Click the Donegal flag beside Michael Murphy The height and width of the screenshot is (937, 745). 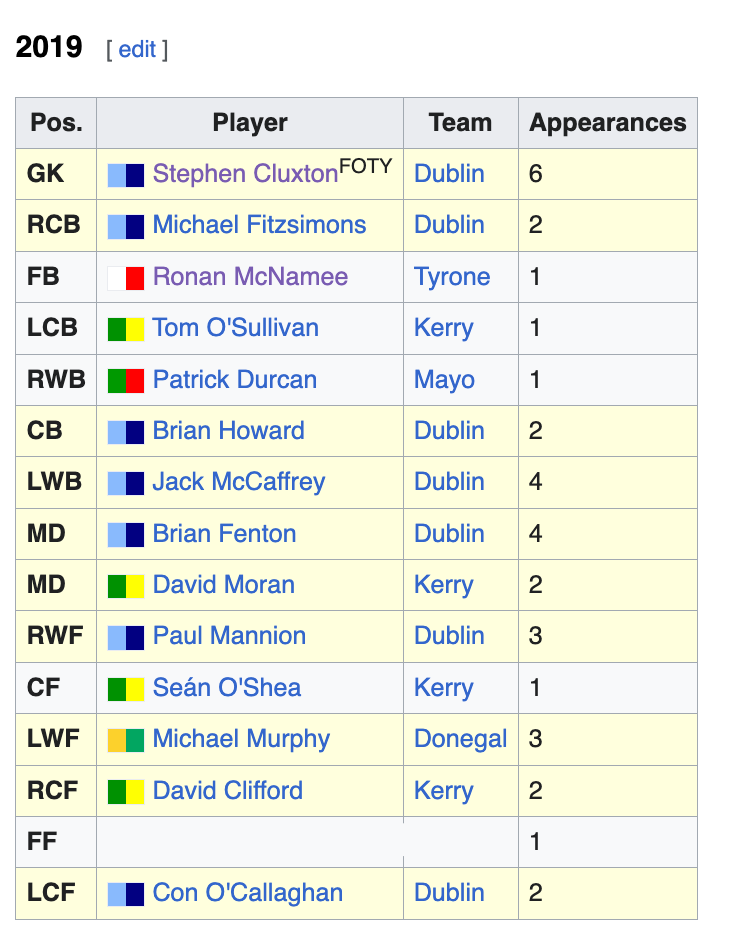tap(126, 740)
